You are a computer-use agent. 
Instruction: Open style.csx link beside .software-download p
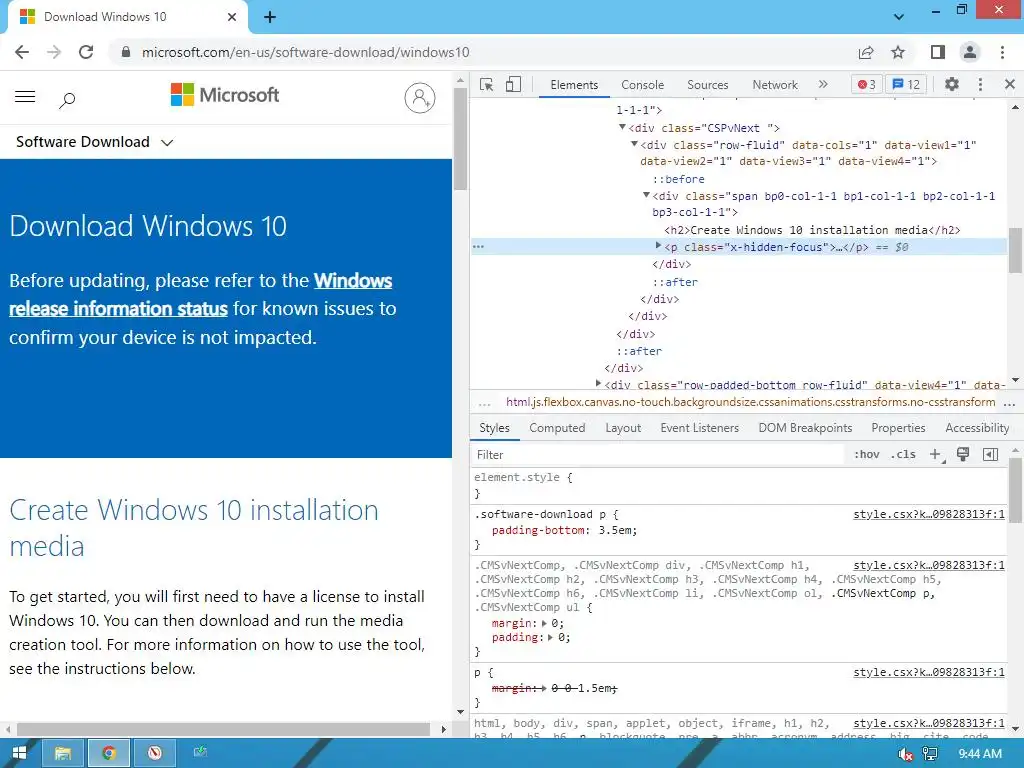pyautogui.click(x=929, y=515)
